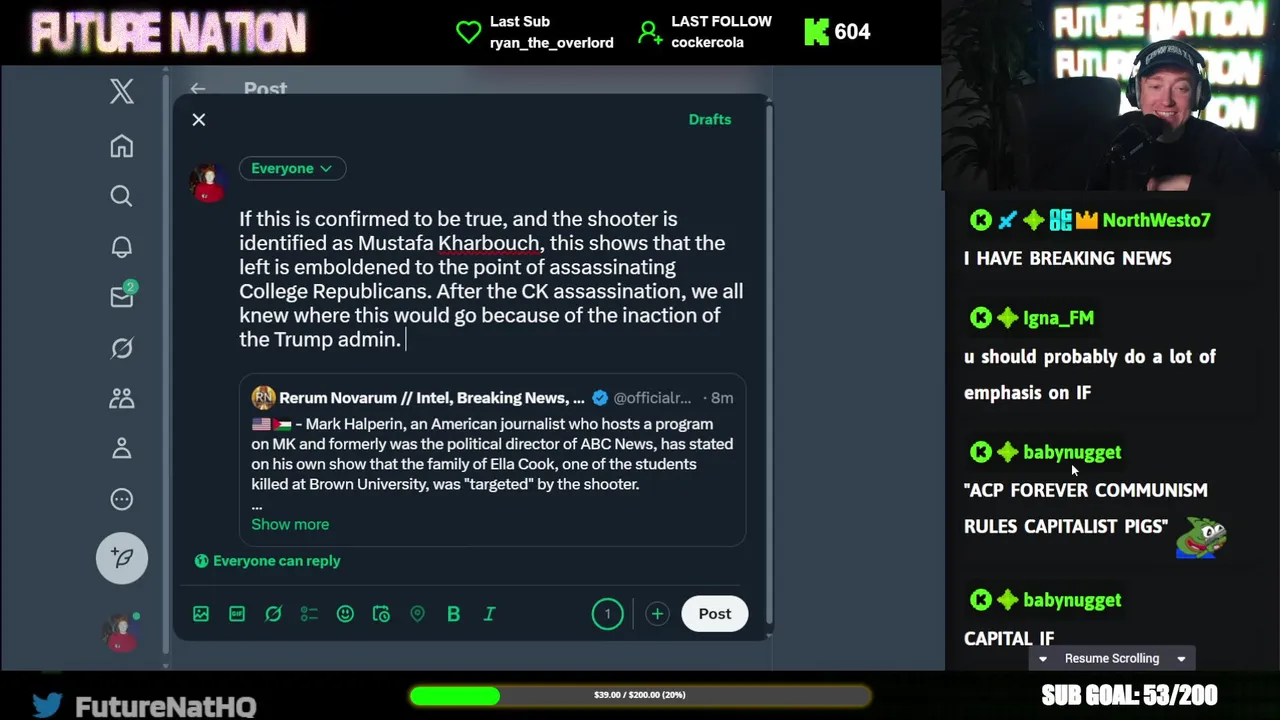The height and width of the screenshot is (720, 1280).
Task: Click the character count circle indicator
Action: click(607, 614)
